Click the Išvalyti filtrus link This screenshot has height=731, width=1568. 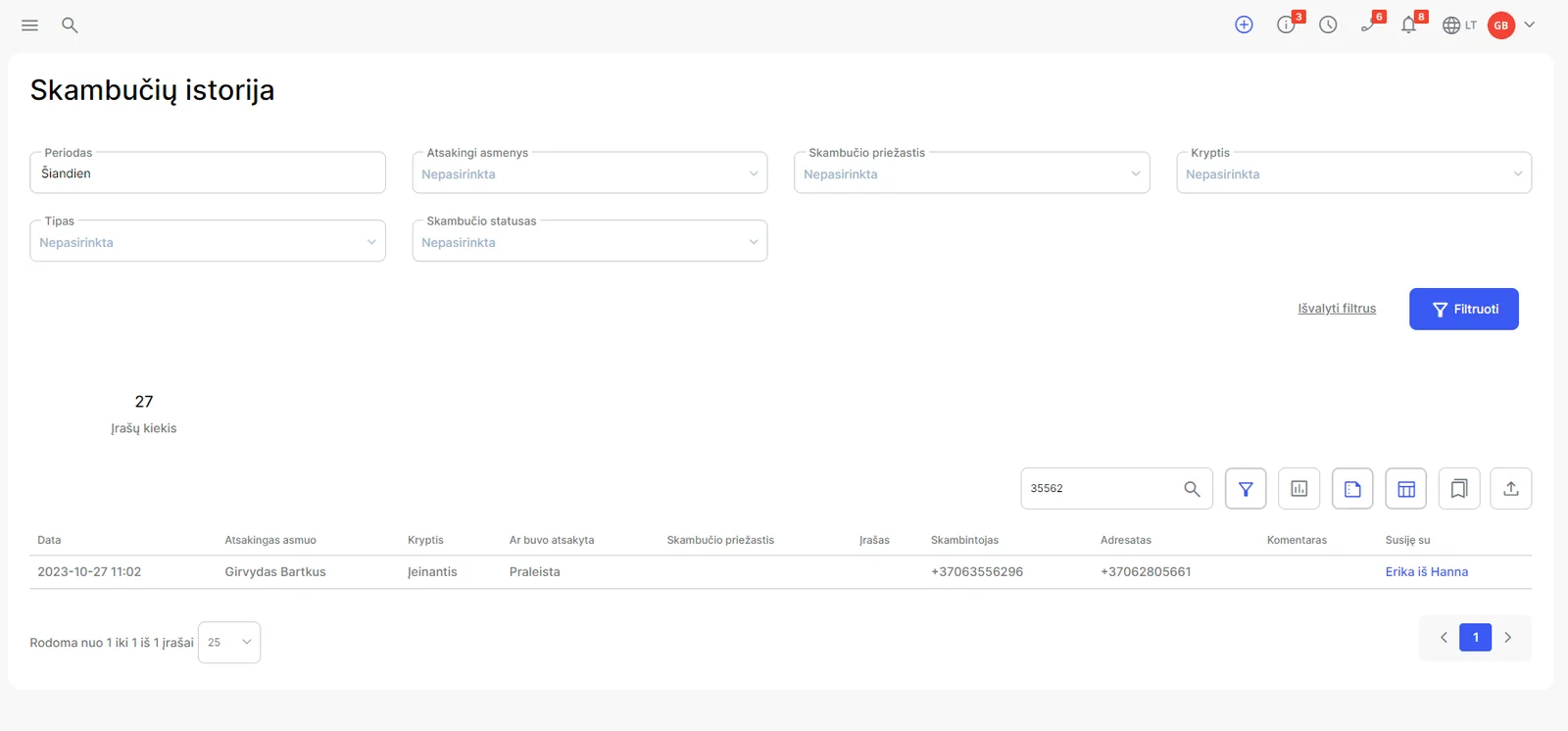pos(1337,309)
